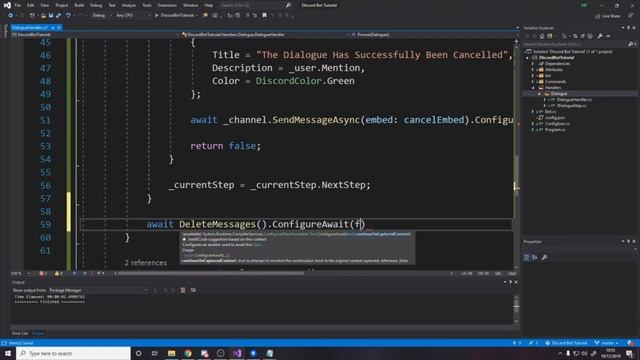
Task: Open Chrome from the taskbar
Action: 188,353
